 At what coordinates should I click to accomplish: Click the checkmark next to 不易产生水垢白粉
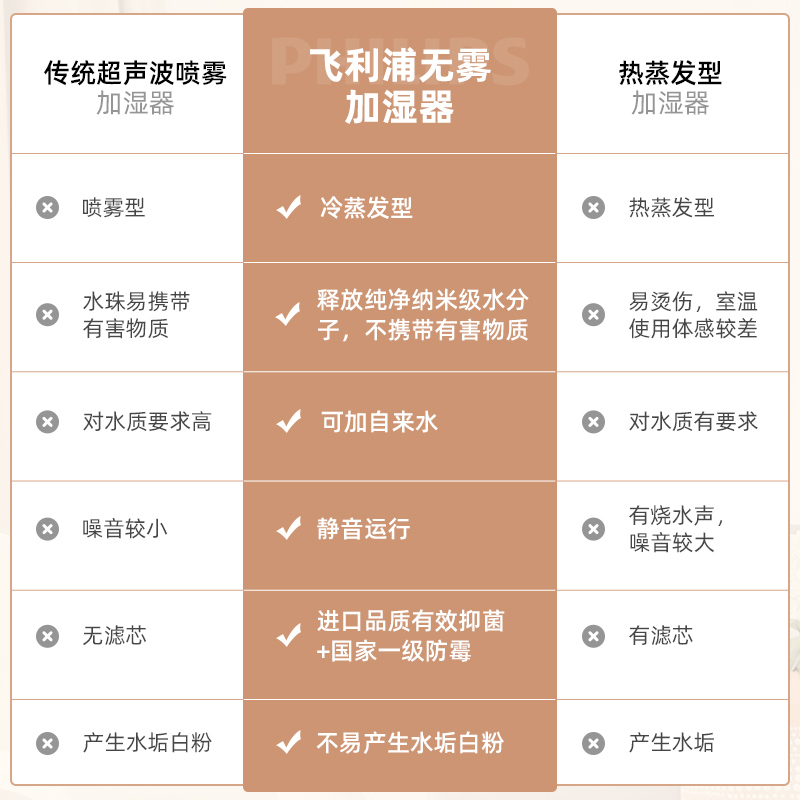pyautogui.click(x=289, y=743)
